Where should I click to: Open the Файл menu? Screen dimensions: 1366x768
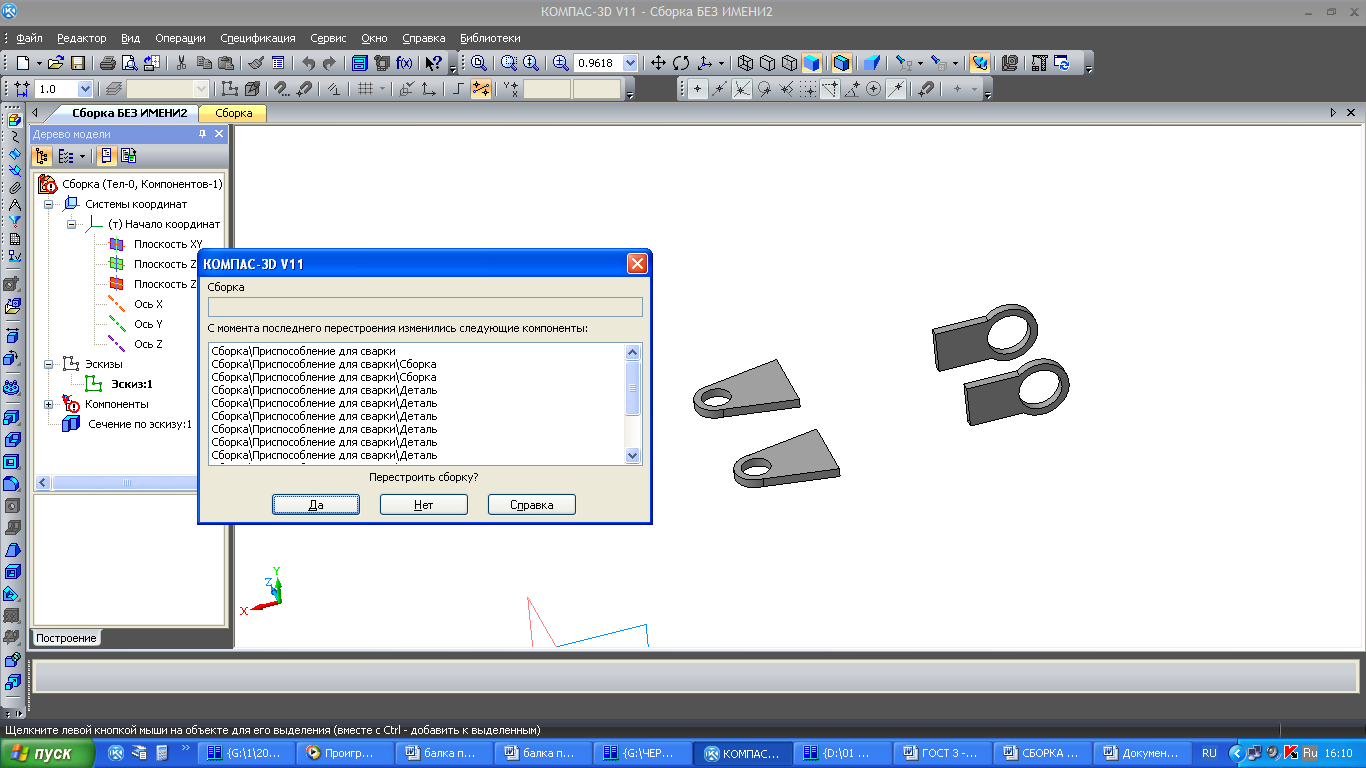click(x=29, y=38)
